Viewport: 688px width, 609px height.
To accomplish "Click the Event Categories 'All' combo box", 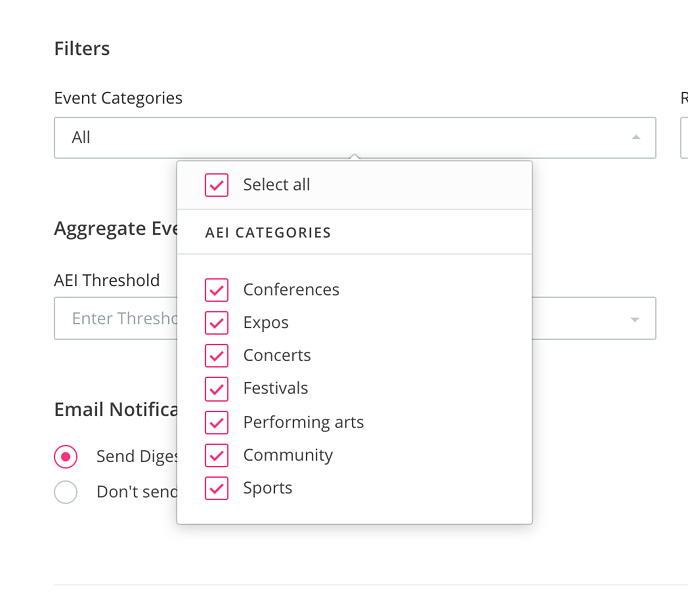I will pos(355,138).
